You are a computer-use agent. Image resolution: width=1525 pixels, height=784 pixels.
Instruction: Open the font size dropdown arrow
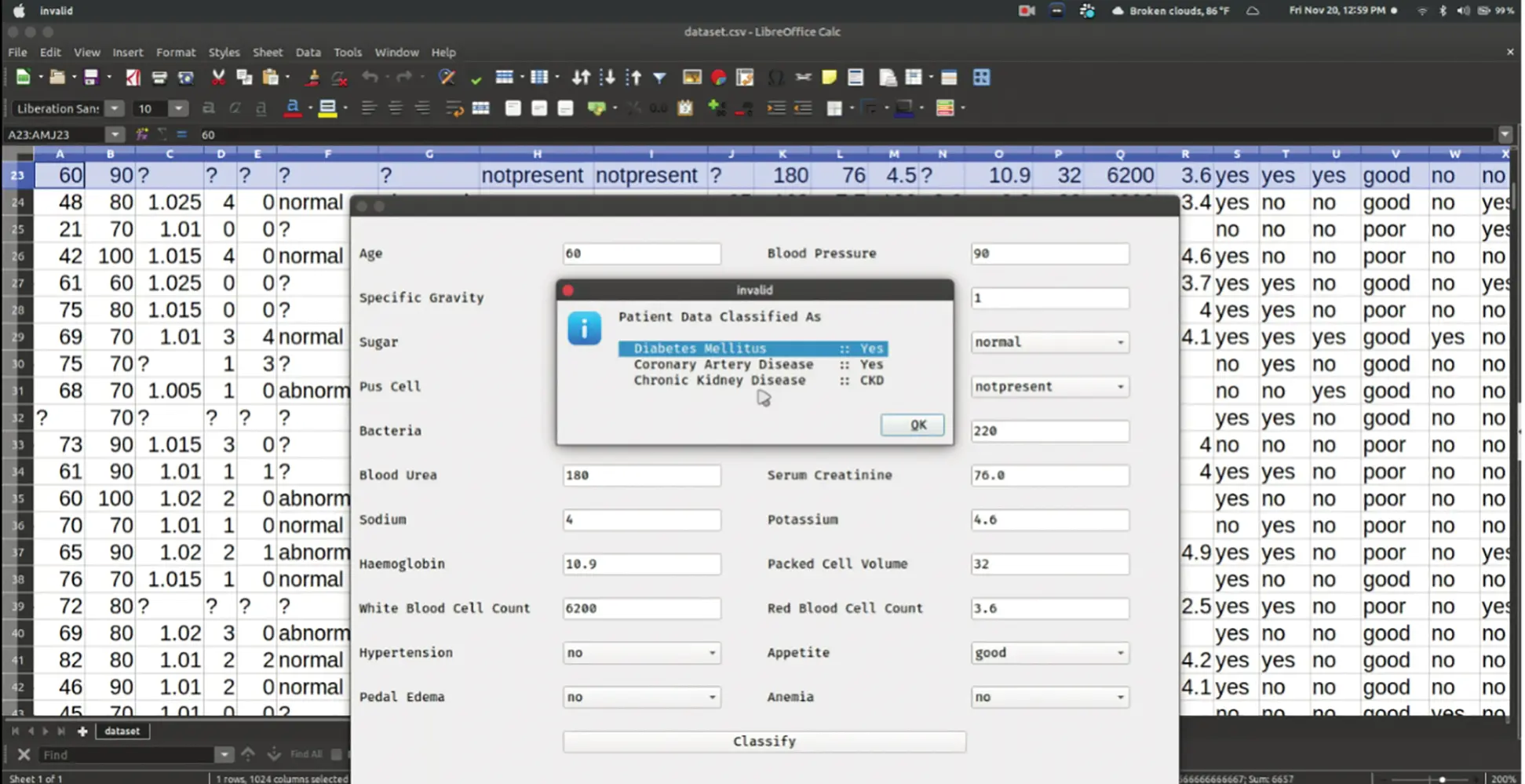coord(179,108)
